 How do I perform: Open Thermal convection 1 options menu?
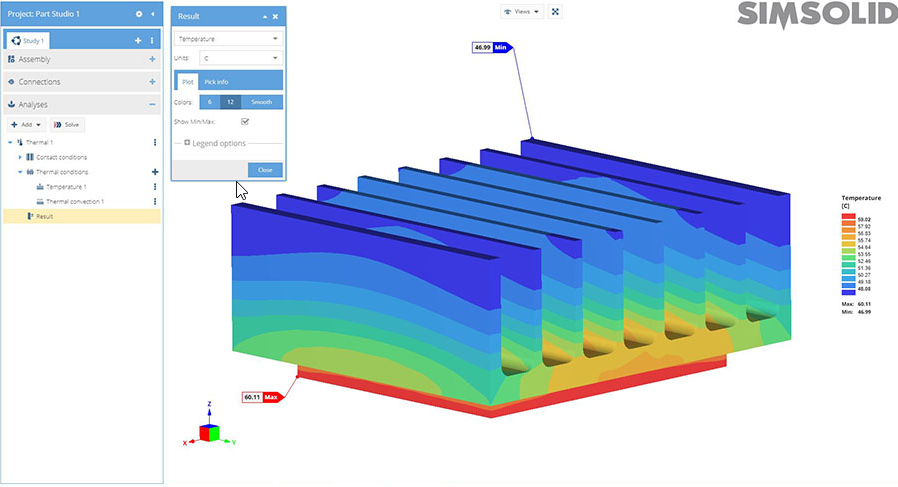(x=154, y=202)
